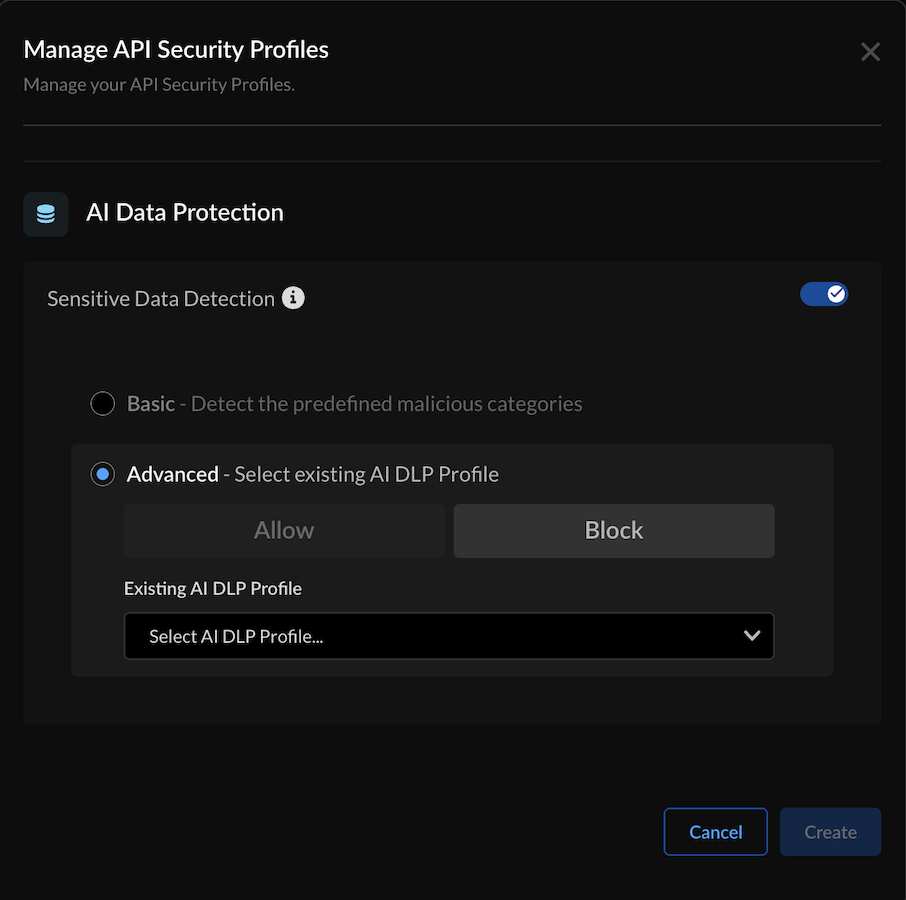Click the Manage API Security Profiles title
Image resolution: width=906 pixels, height=900 pixels.
click(176, 49)
